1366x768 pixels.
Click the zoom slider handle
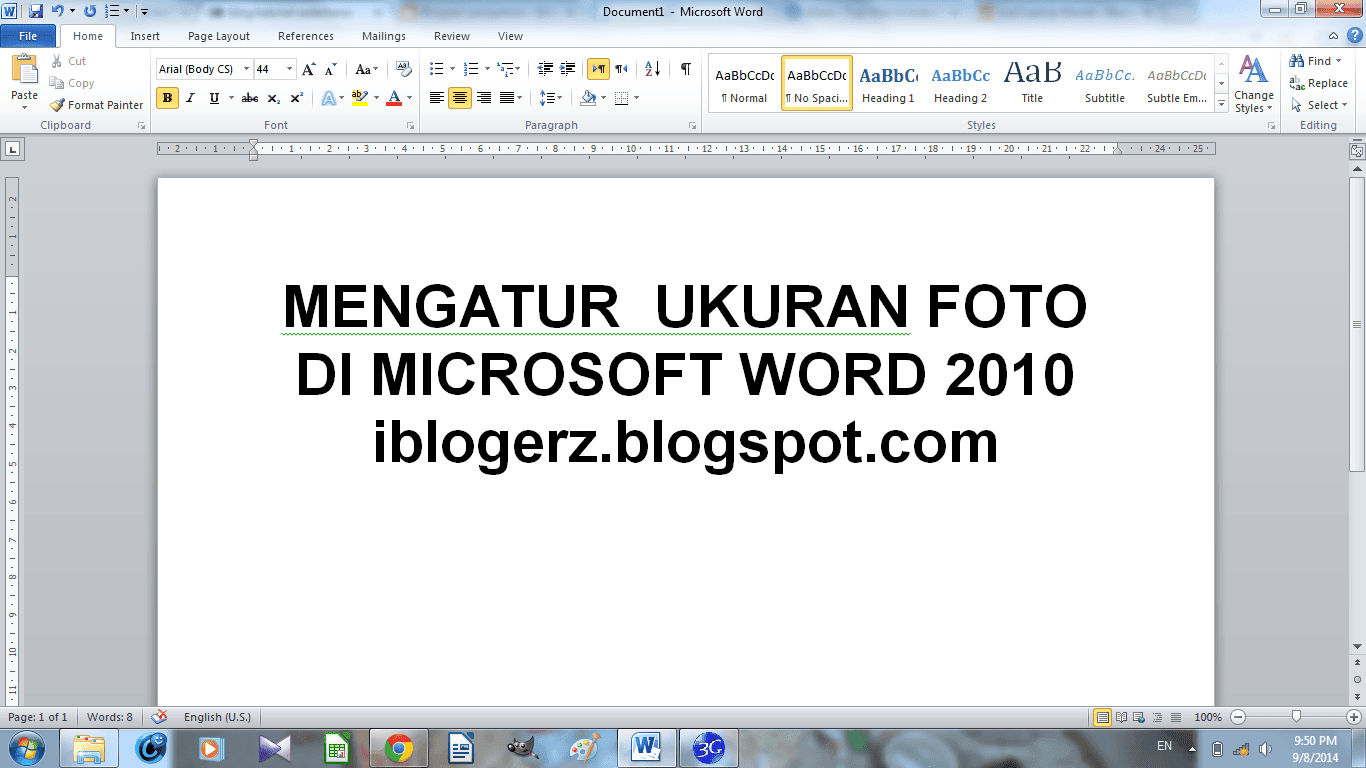(x=1296, y=717)
